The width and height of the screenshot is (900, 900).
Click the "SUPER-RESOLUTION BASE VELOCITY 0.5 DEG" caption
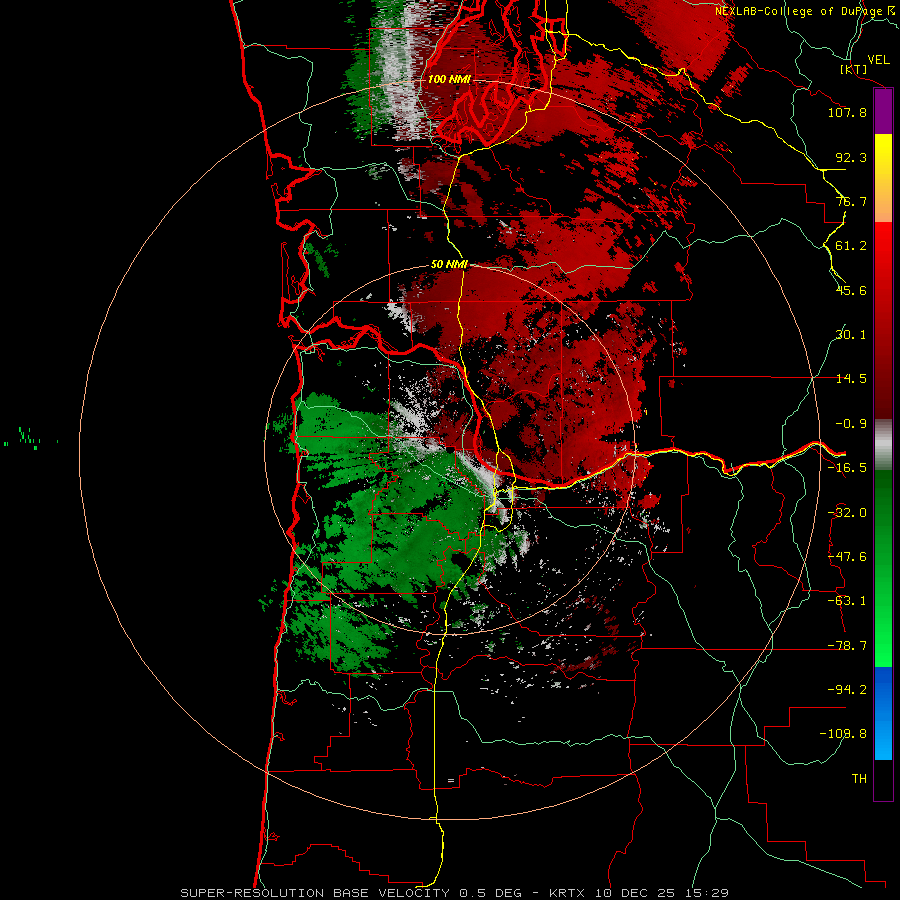pyautogui.click(x=351, y=893)
